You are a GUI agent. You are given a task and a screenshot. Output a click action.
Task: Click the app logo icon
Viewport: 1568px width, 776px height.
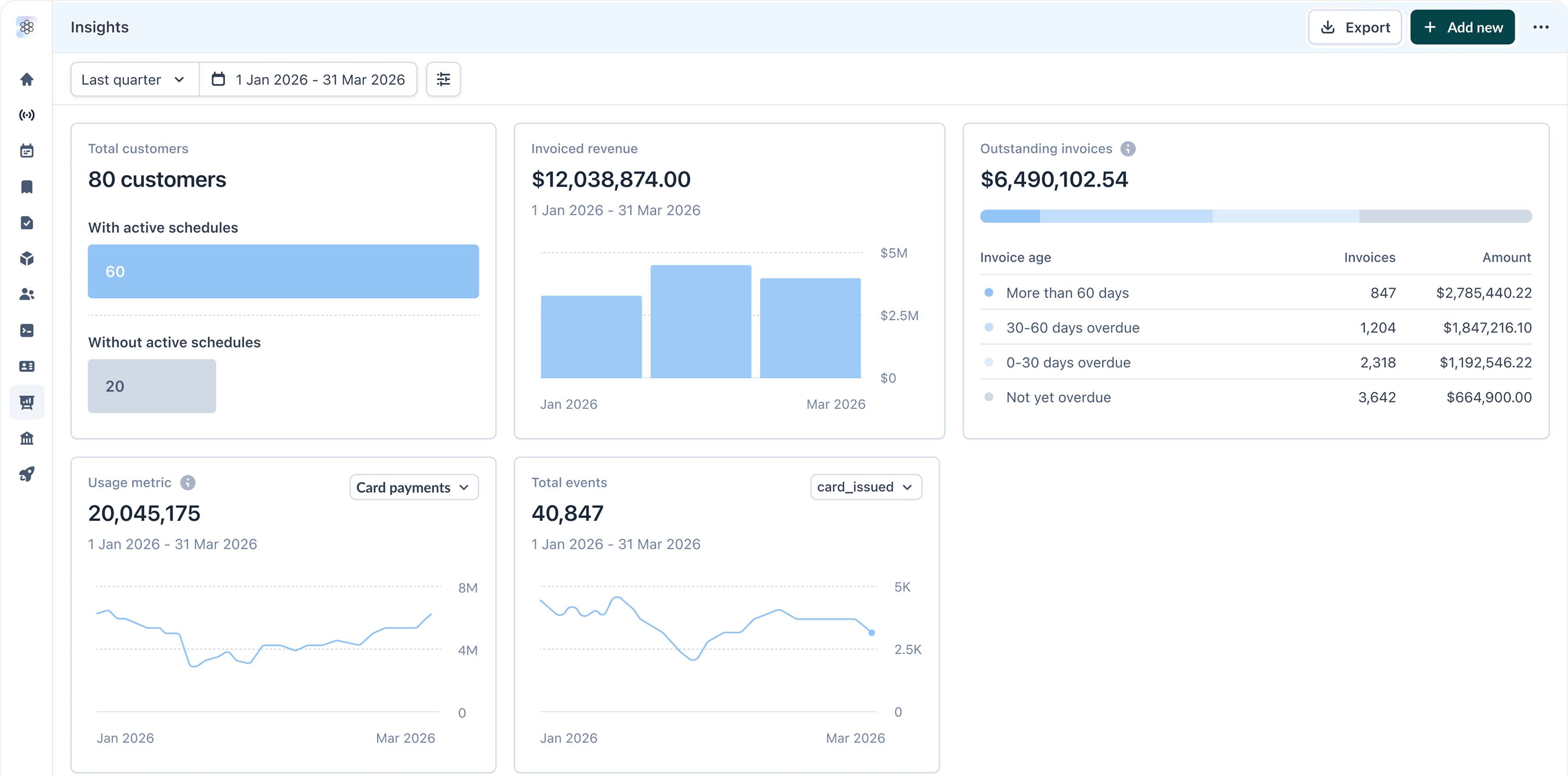point(26,27)
